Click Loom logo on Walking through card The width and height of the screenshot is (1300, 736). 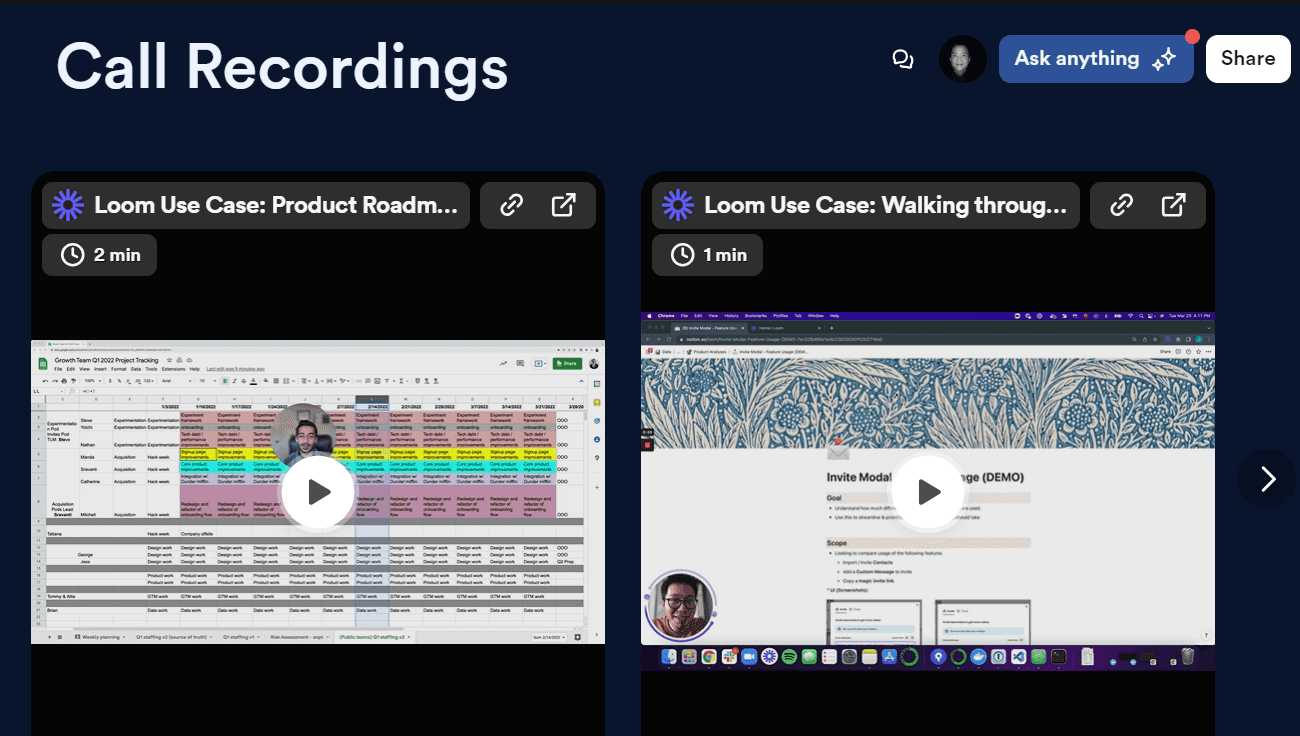[x=678, y=206]
